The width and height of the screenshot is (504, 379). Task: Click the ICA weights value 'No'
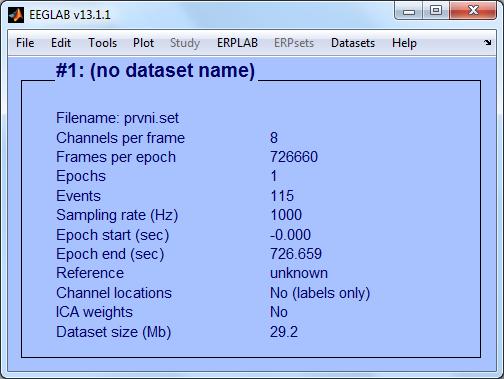[279, 312]
